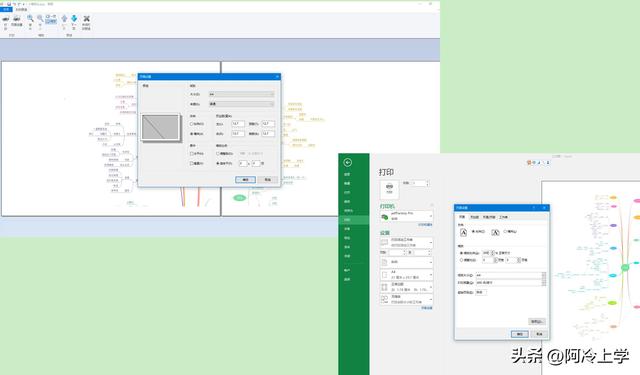
Task: Open paper size dropdown in Visio dialog
Action: pyautogui.click(x=241, y=94)
